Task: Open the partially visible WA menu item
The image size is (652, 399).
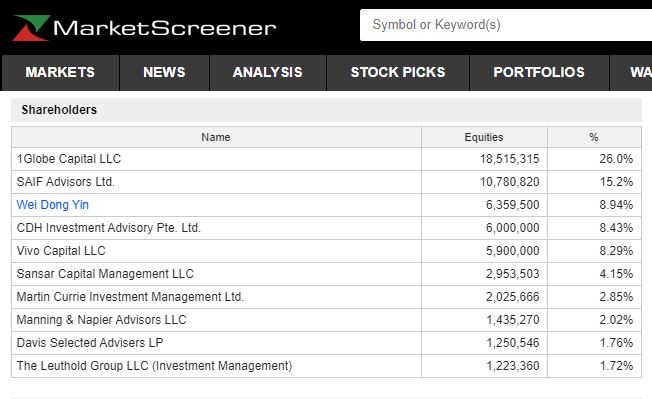Action: pyautogui.click(x=631, y=72)
